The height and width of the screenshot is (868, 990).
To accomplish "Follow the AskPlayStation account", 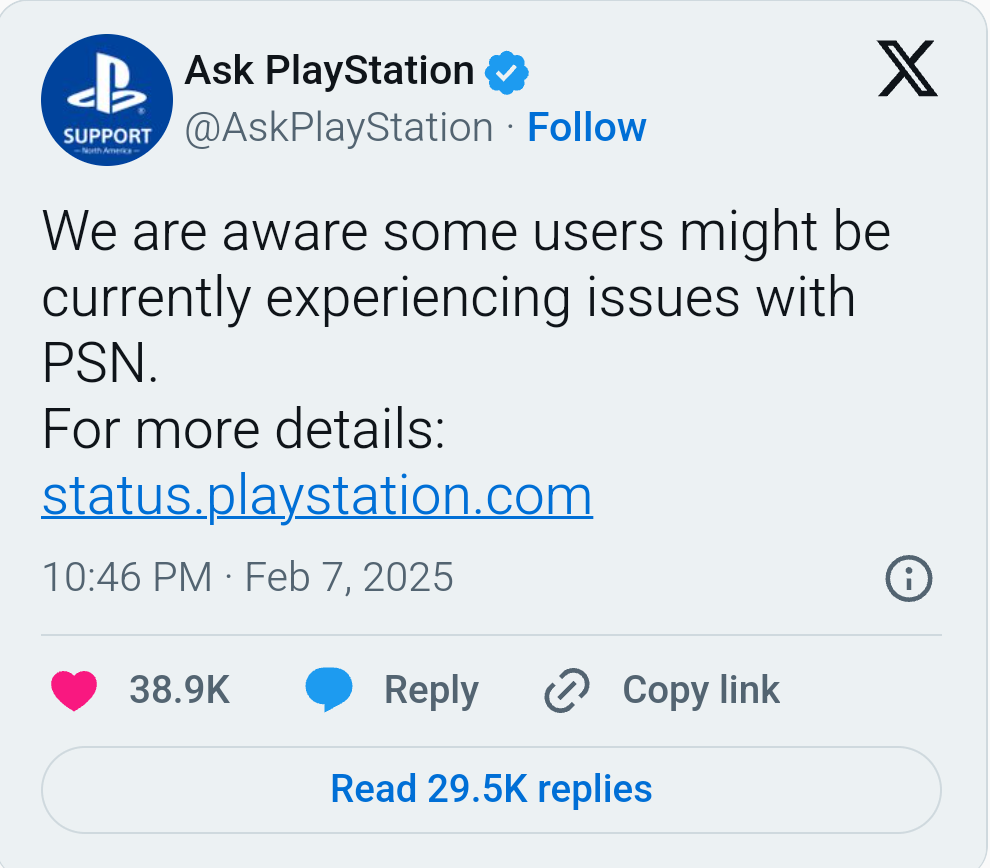I will pos(587,128).
